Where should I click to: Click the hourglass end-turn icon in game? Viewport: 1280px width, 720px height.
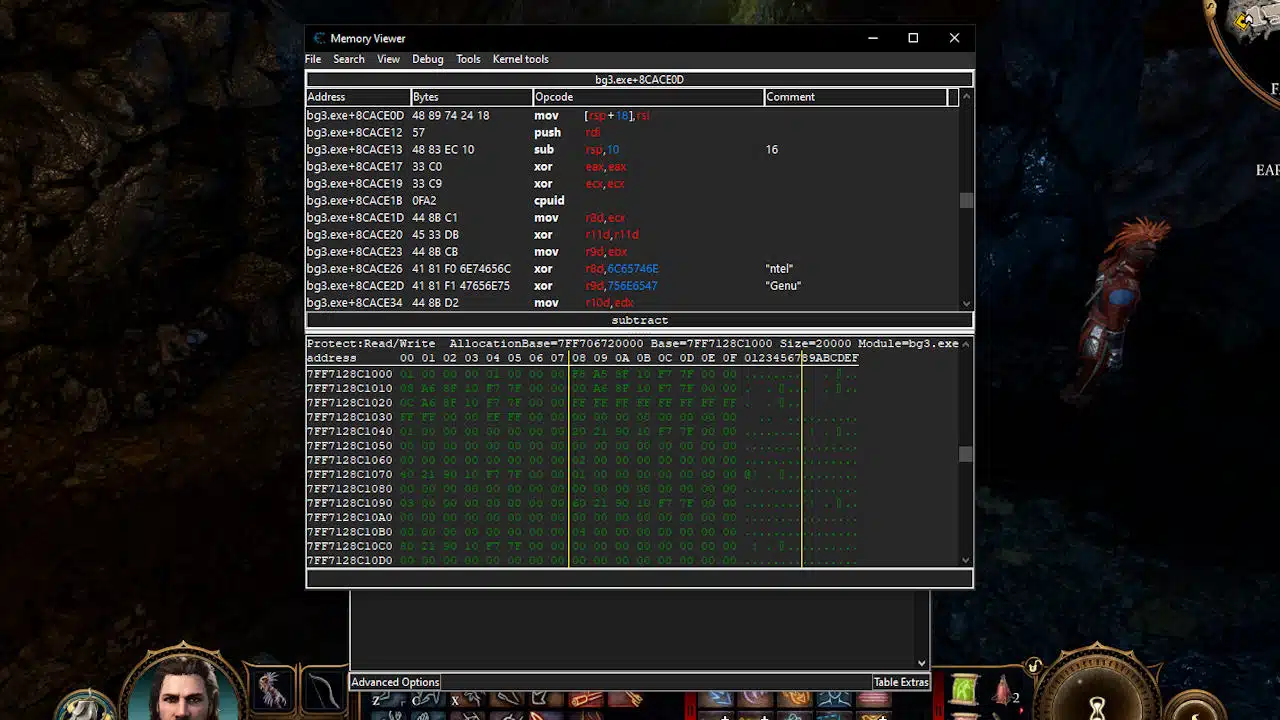1098,707
